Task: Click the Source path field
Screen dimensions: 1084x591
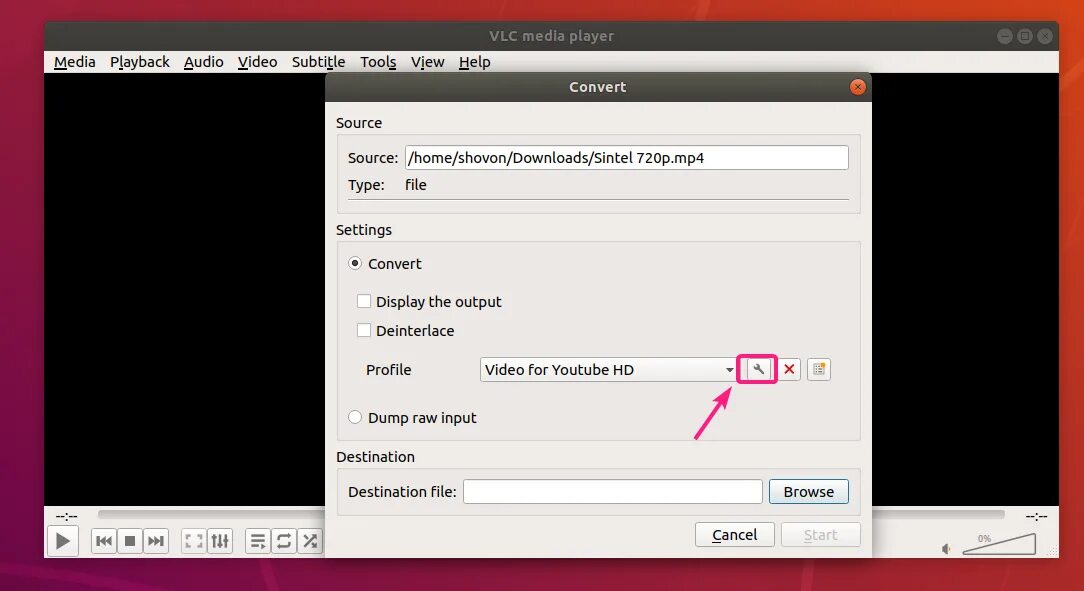Action: (x=626, y=158)
